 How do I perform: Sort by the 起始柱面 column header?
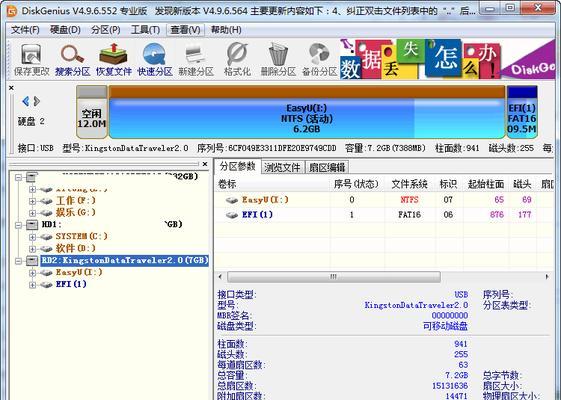click(x=486, y=184)
